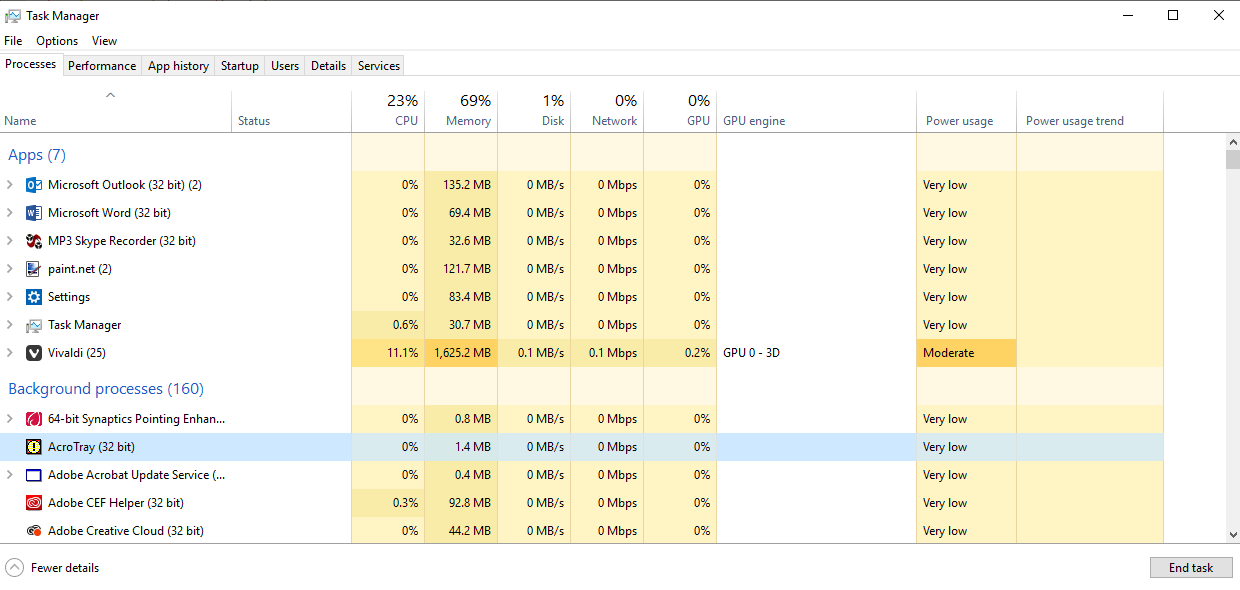Screen dimensions: 1240x590
Task: Click the GPU 0 - 3D cell
Action: click(816, 353)
